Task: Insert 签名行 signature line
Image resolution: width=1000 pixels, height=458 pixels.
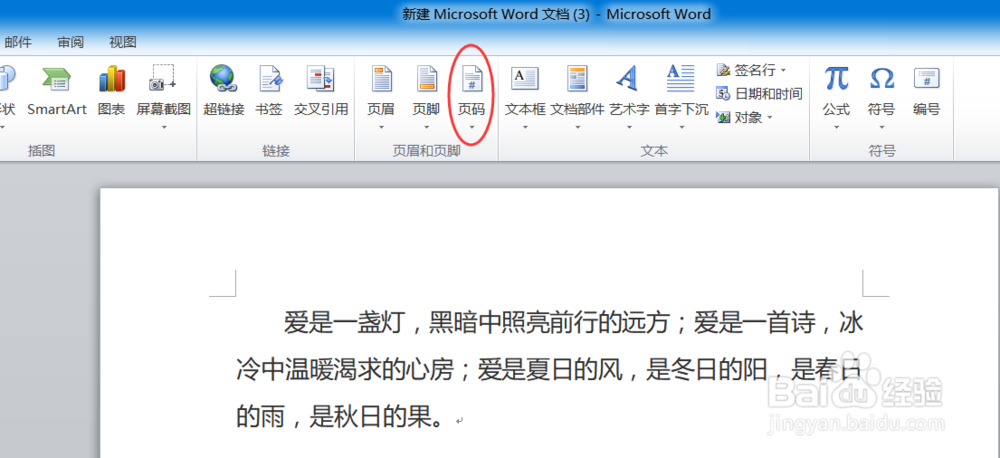Action: (x=751, y=70)
